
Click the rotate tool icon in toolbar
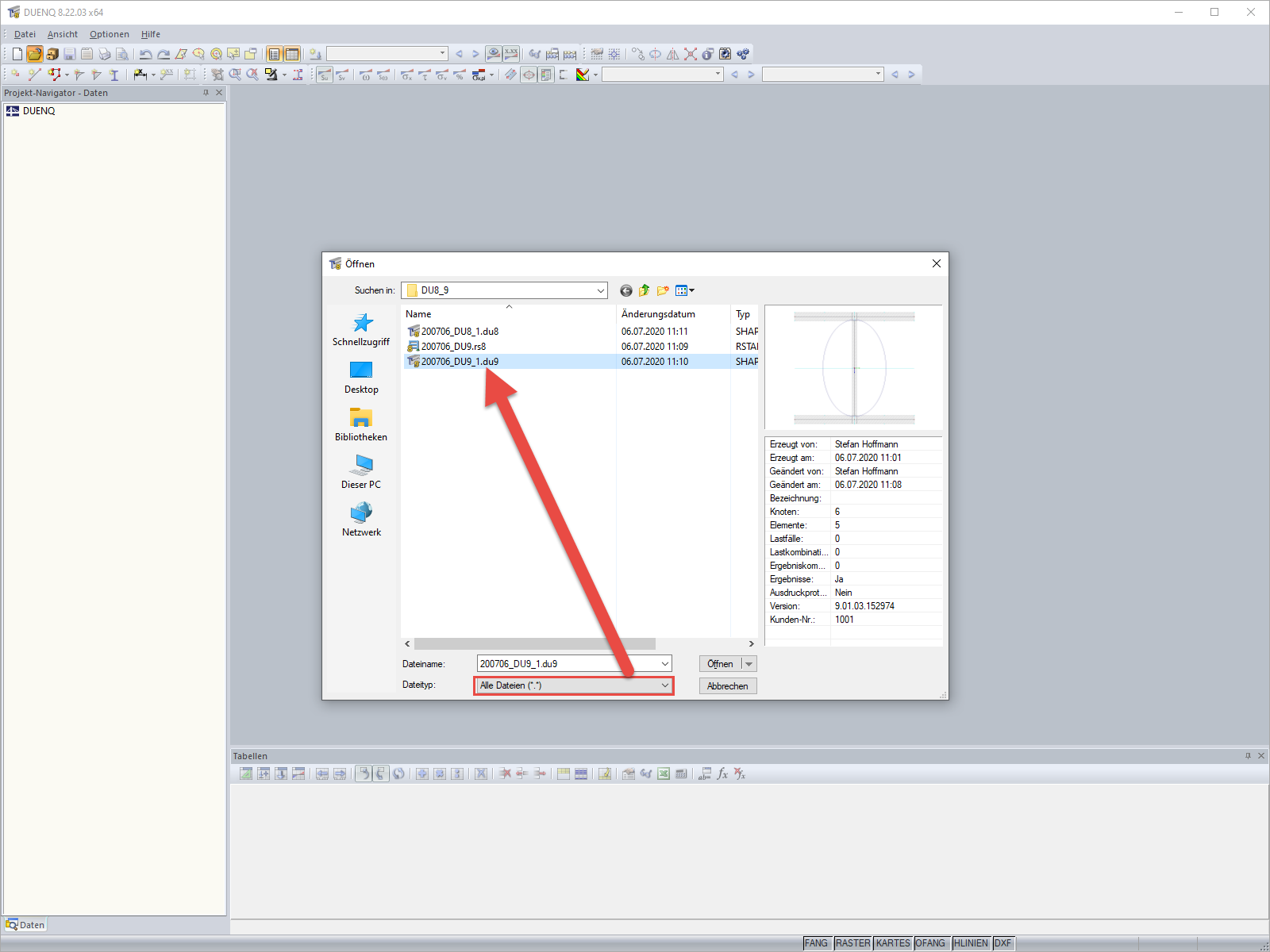[656, 54]
